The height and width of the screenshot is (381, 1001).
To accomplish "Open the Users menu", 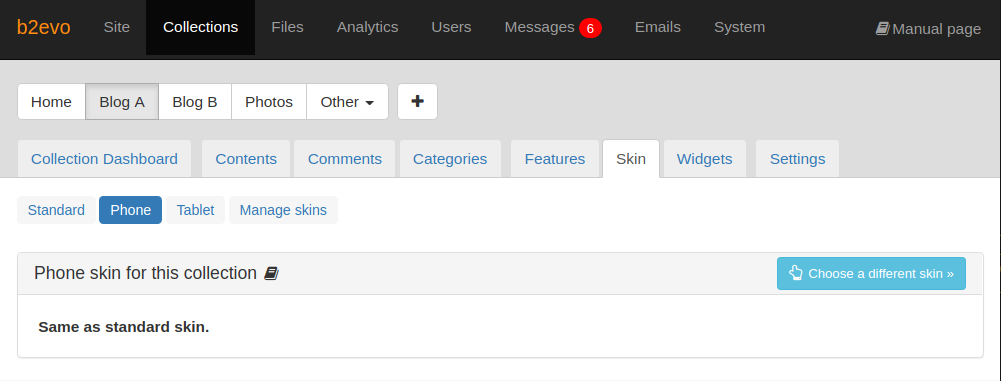I will (451, 27).
